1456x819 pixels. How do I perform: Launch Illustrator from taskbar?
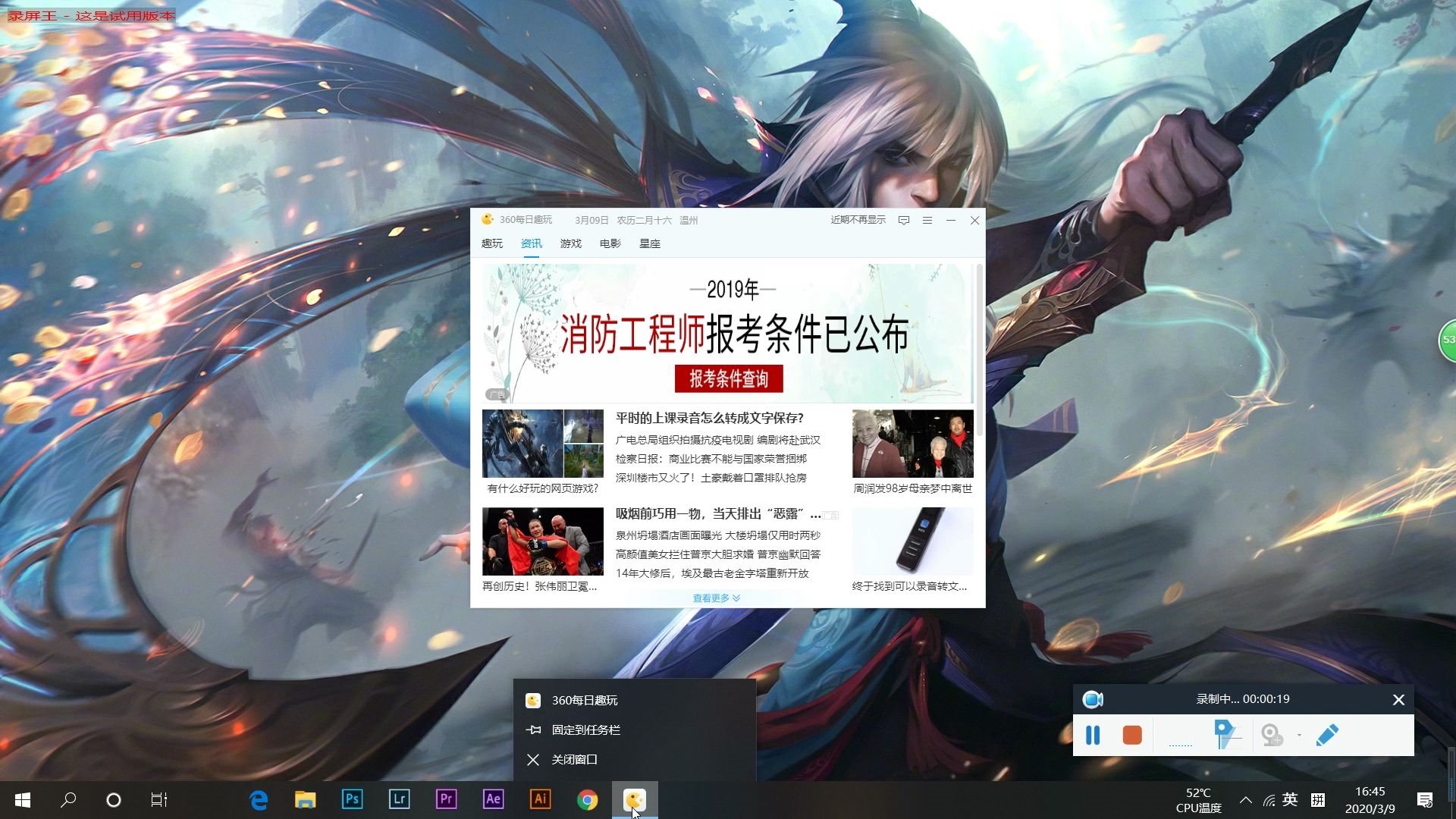pyautogui.click(x=540, y=800)
